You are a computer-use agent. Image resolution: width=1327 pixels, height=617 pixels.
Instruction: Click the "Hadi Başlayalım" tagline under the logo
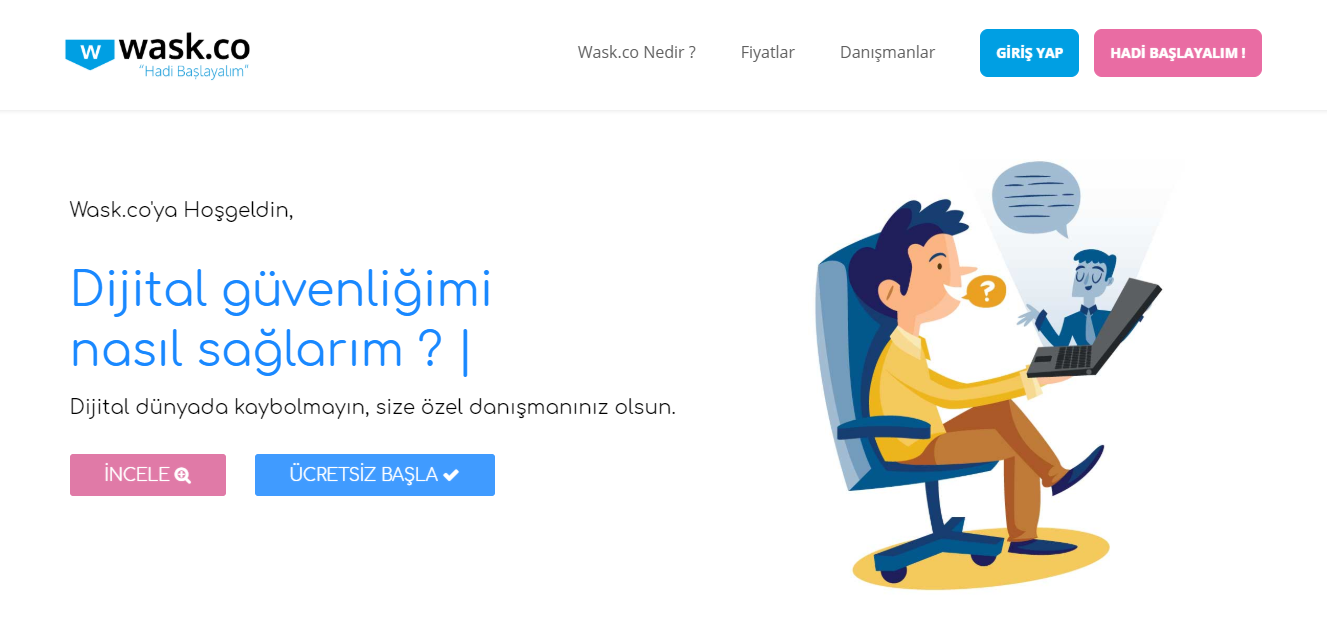pos(193,72)
